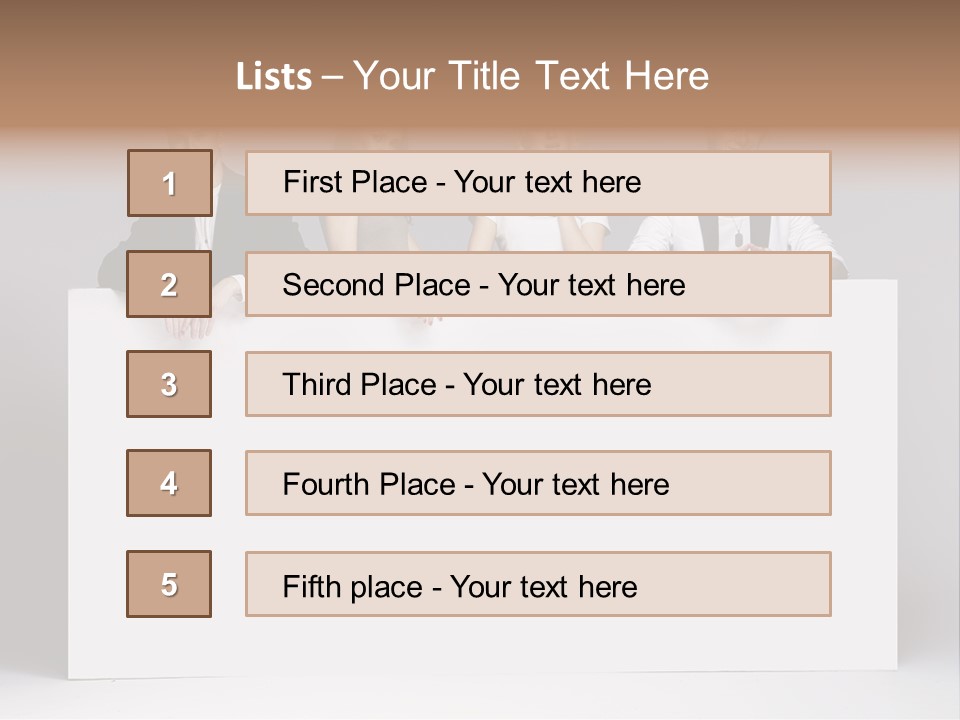Click the number 5 box

(169, 584)
